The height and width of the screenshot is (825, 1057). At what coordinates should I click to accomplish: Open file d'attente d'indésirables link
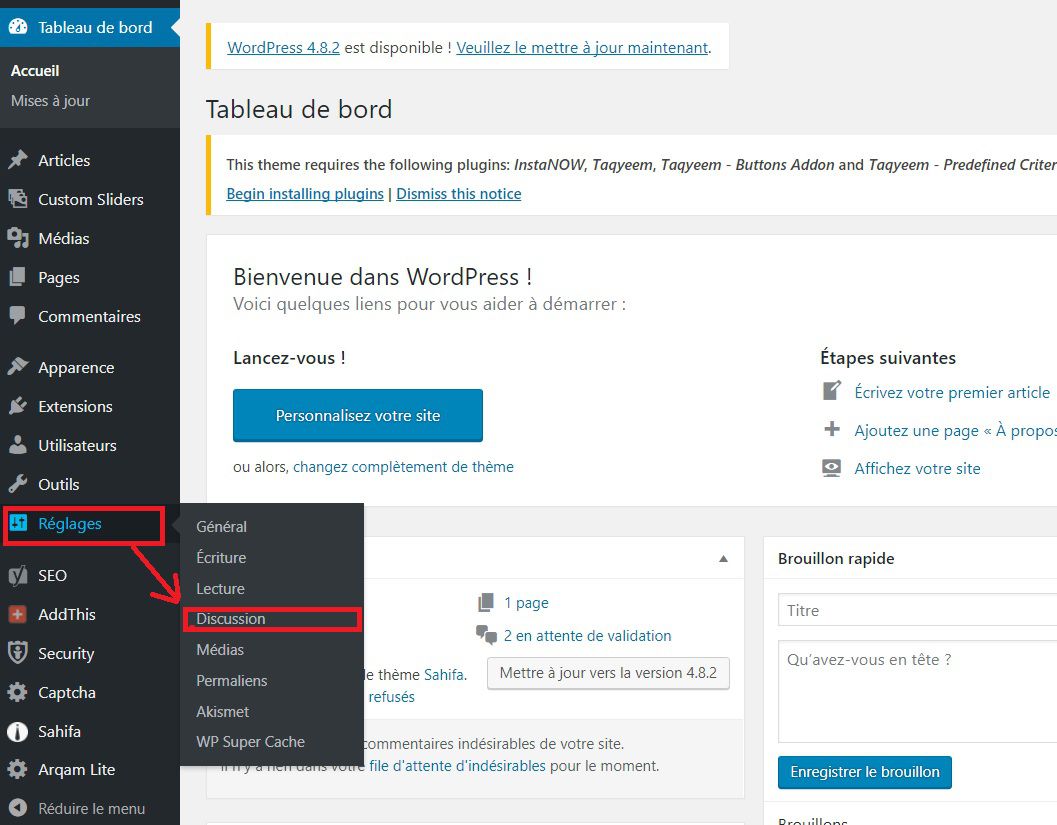[x=457, y=766]
